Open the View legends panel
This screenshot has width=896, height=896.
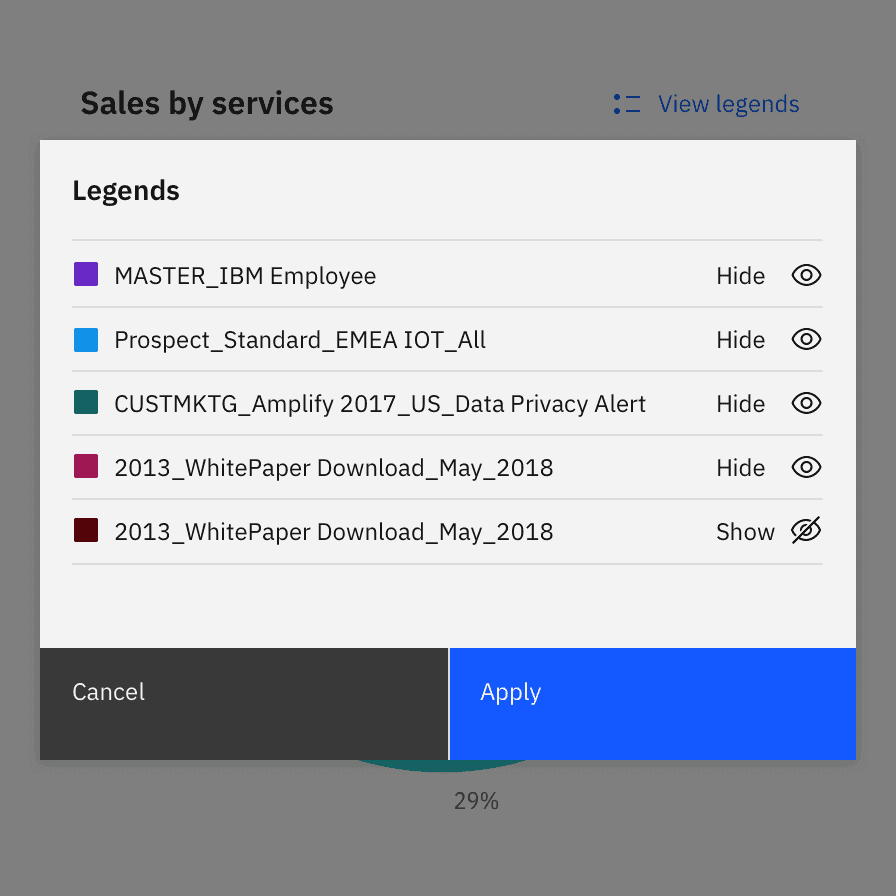(728, 103)
